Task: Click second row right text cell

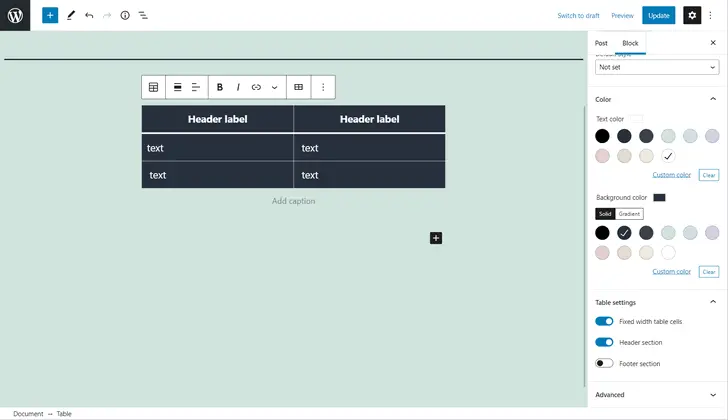Action: 370,175
